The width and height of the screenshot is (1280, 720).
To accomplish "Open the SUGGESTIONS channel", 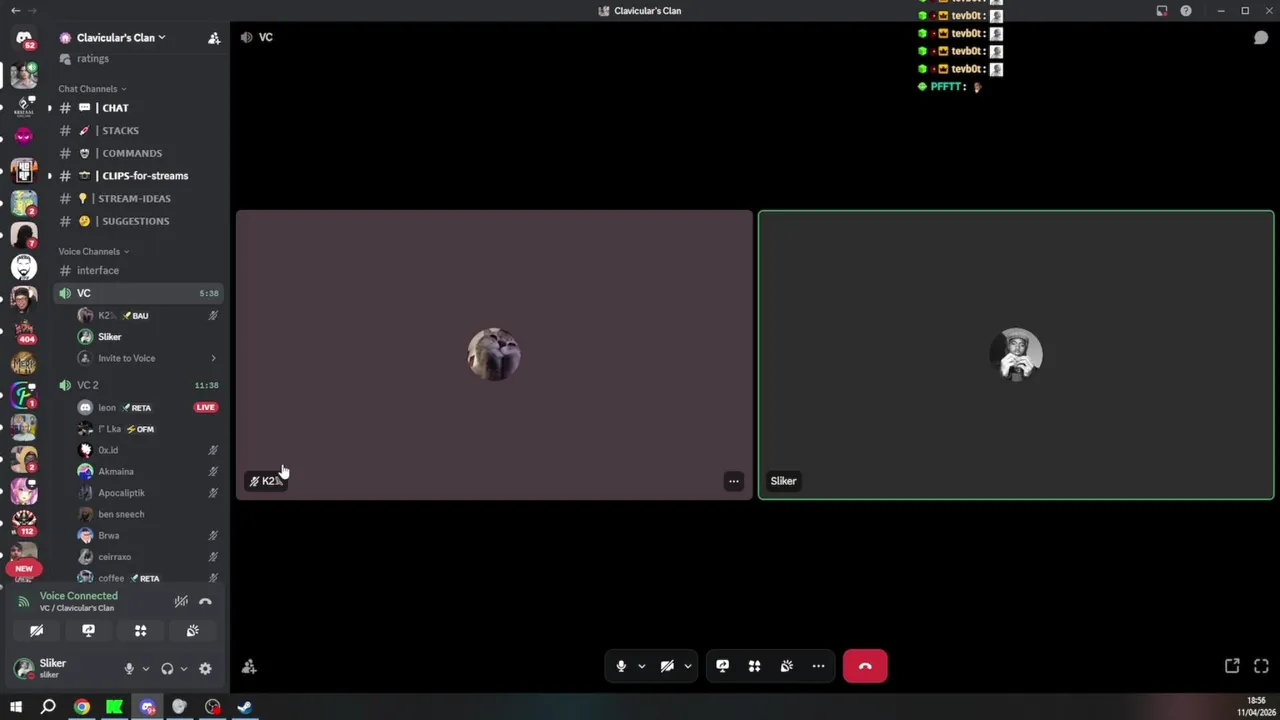I will point(138,221).
